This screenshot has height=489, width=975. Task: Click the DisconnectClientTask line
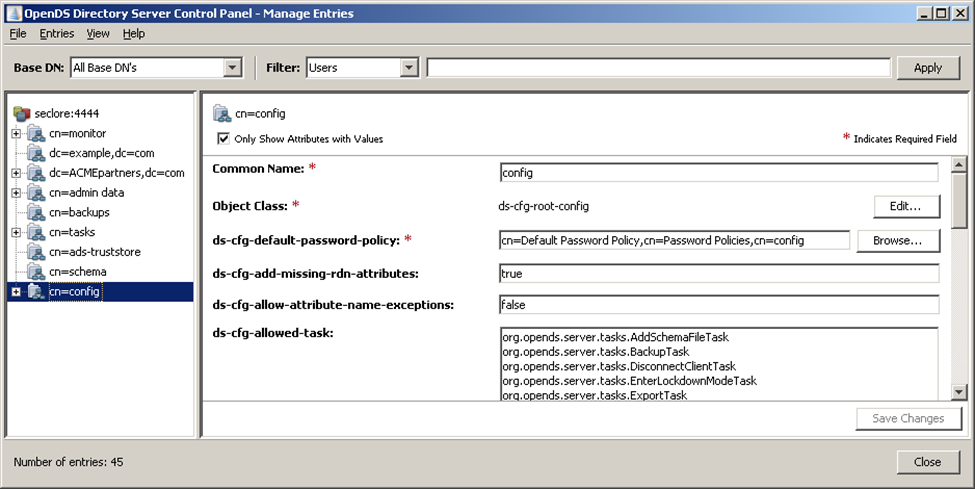point(619,366)
